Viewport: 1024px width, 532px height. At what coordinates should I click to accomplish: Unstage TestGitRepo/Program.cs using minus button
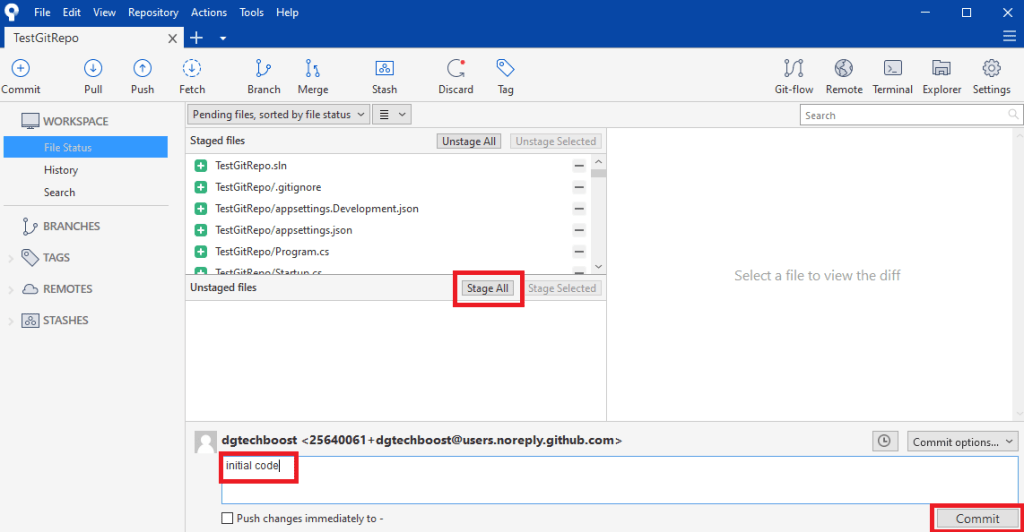click(x=579, y=252)
